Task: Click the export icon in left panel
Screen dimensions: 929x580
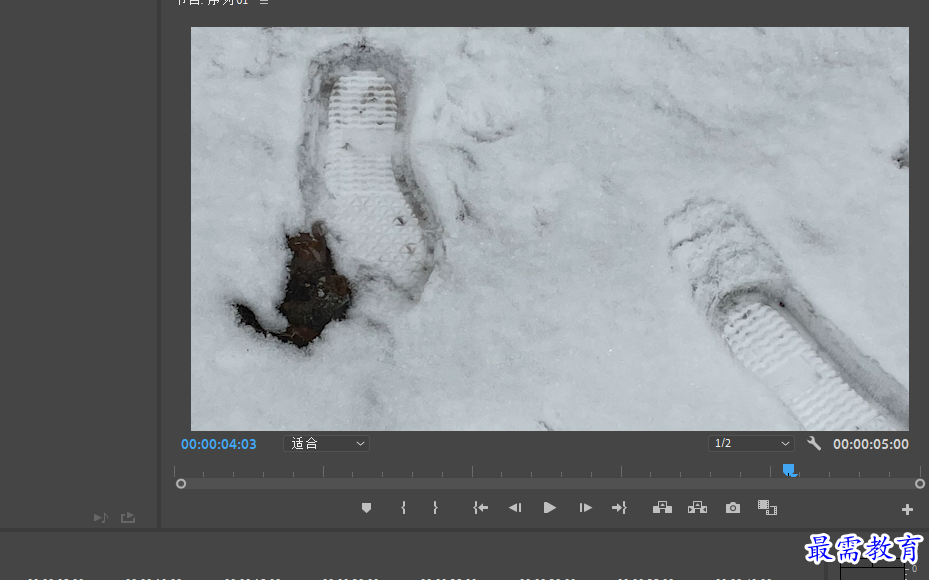Action: 128,518
